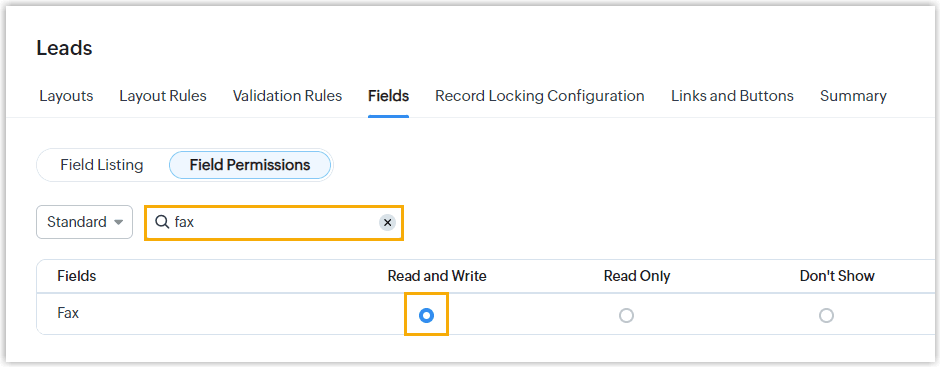Select the Fields tab
The height and width of the screenshot is (368, 941).
388,96
